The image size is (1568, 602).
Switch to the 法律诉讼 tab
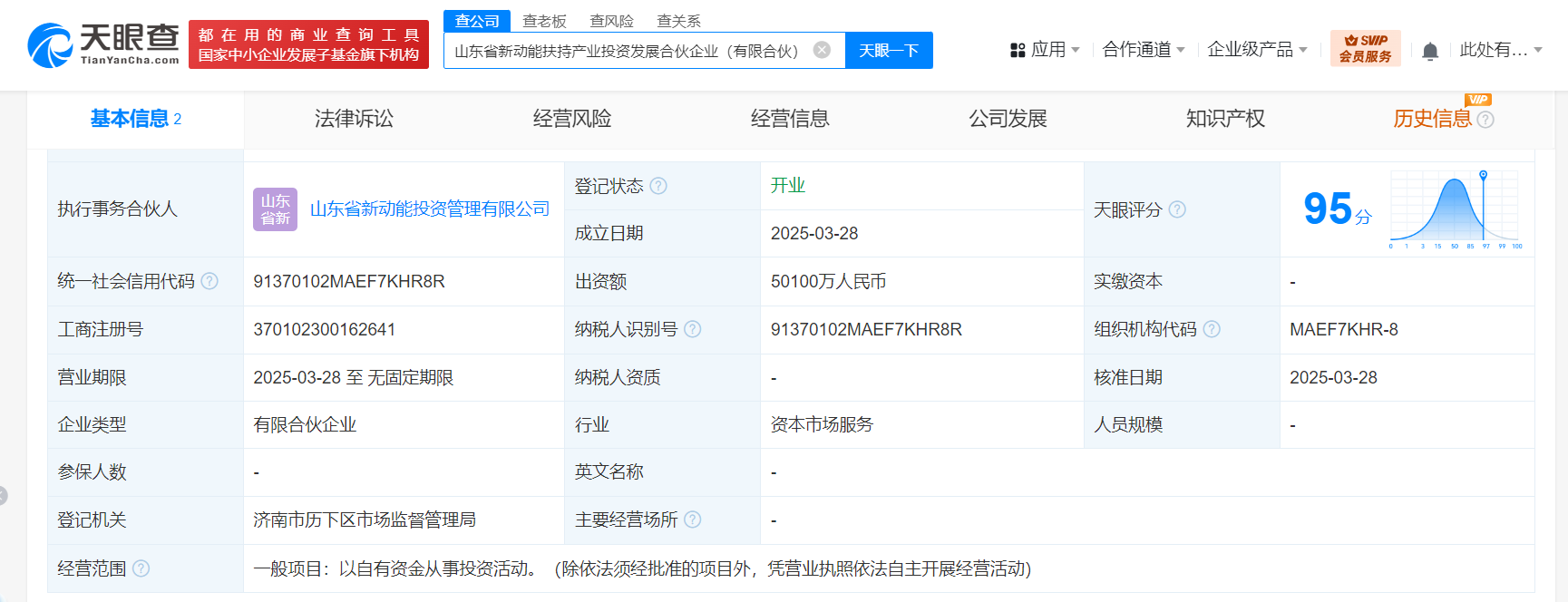(354, 119)
